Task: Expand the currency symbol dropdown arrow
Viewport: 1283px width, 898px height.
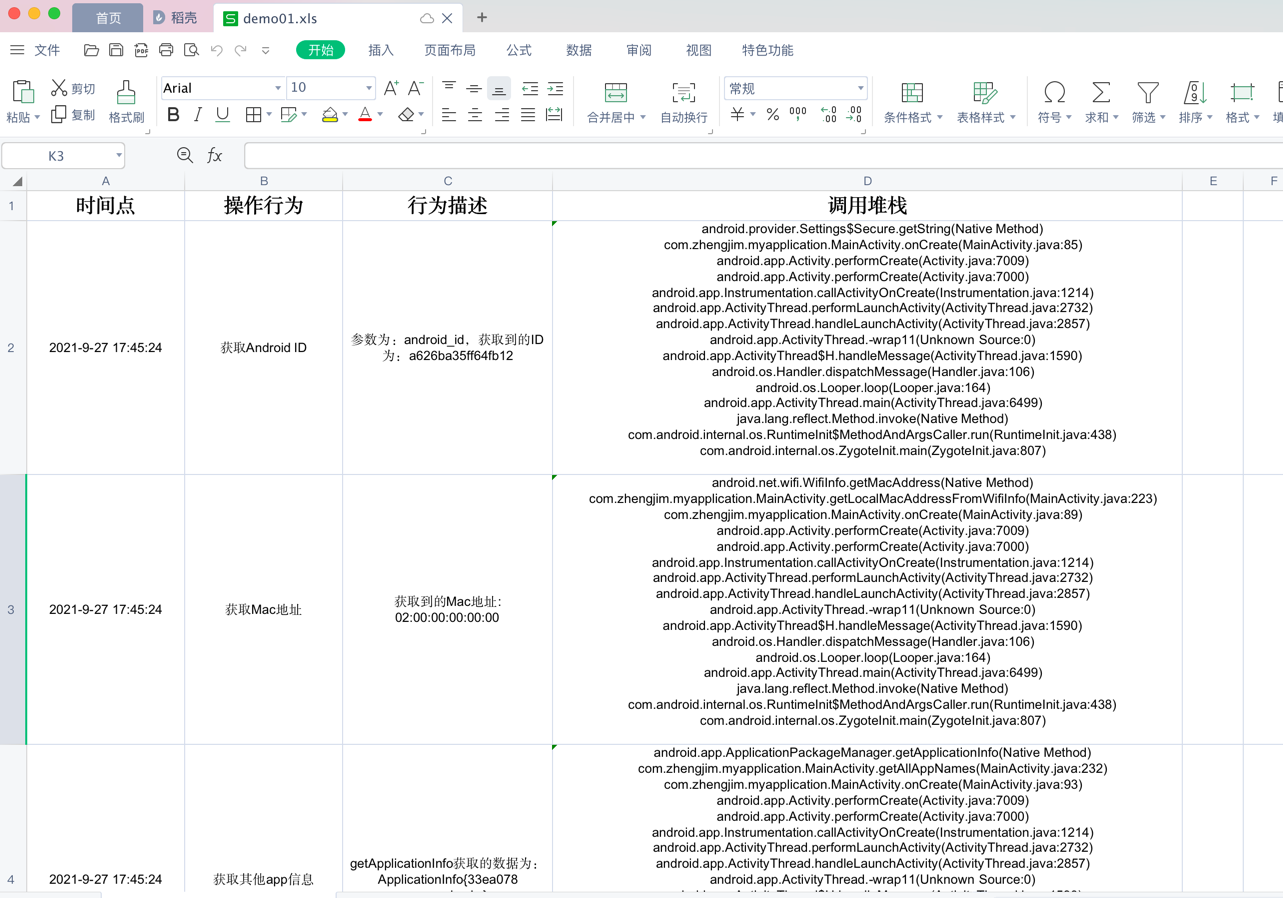Action: pos(752,116)
